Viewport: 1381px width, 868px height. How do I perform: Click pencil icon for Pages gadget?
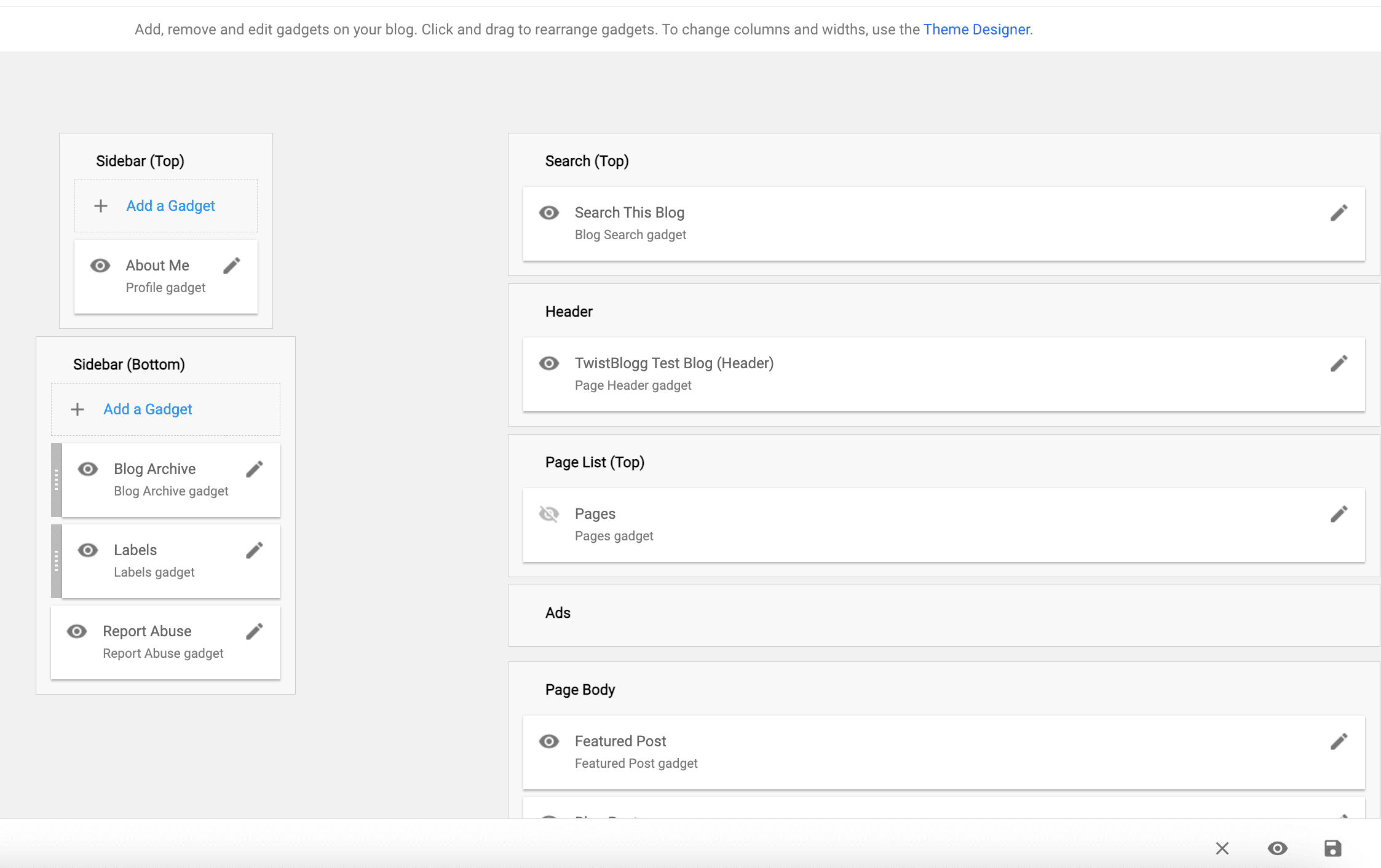1339,514
